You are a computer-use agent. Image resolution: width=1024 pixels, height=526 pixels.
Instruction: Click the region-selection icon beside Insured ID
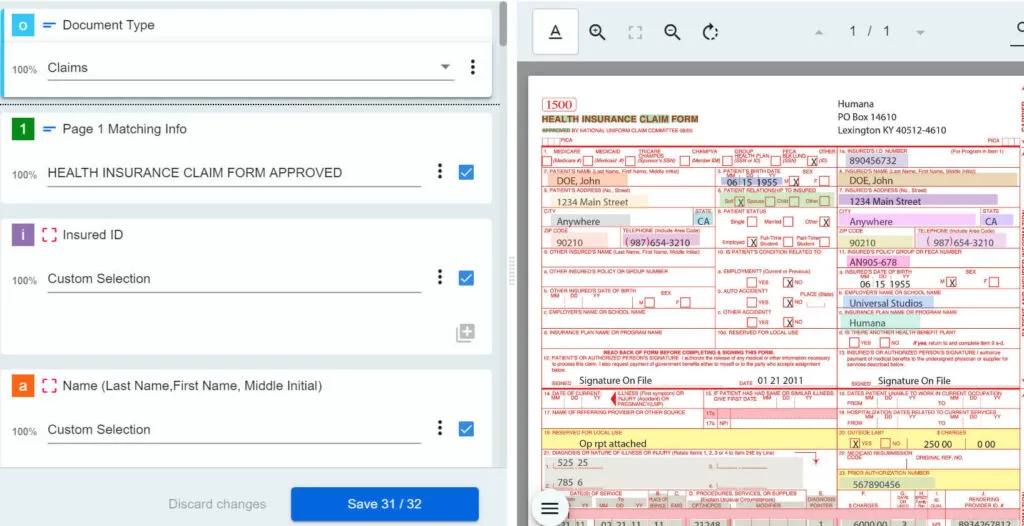(x=49, y=235)
